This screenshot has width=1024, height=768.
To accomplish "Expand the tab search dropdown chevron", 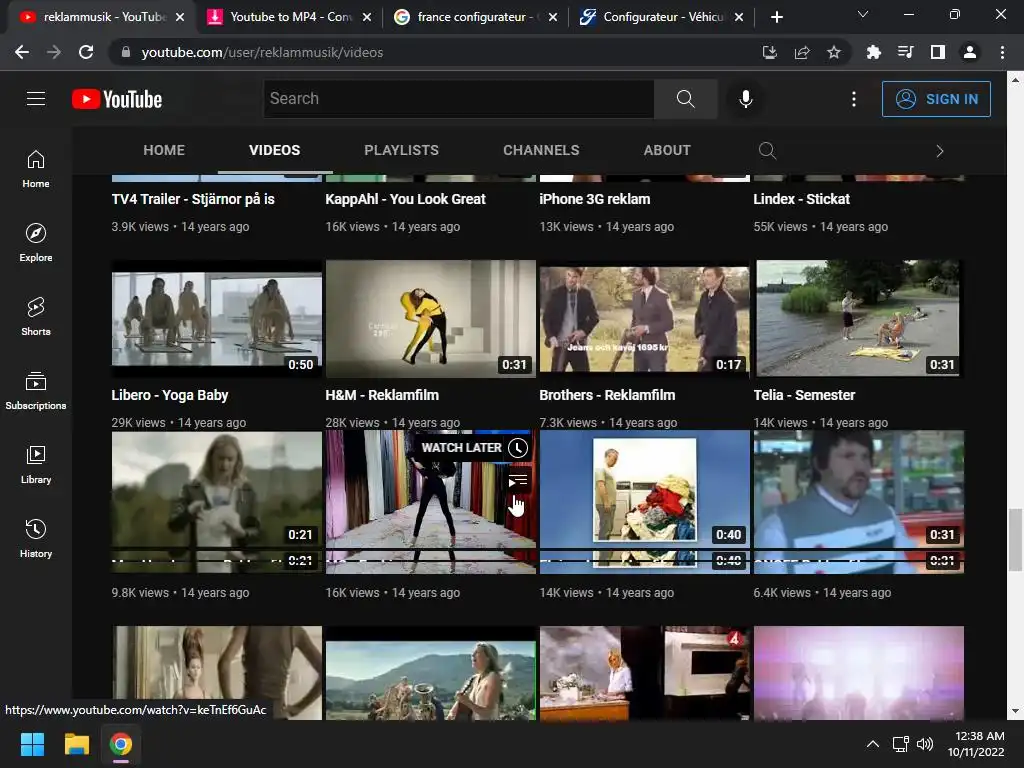I will point(863,14).
